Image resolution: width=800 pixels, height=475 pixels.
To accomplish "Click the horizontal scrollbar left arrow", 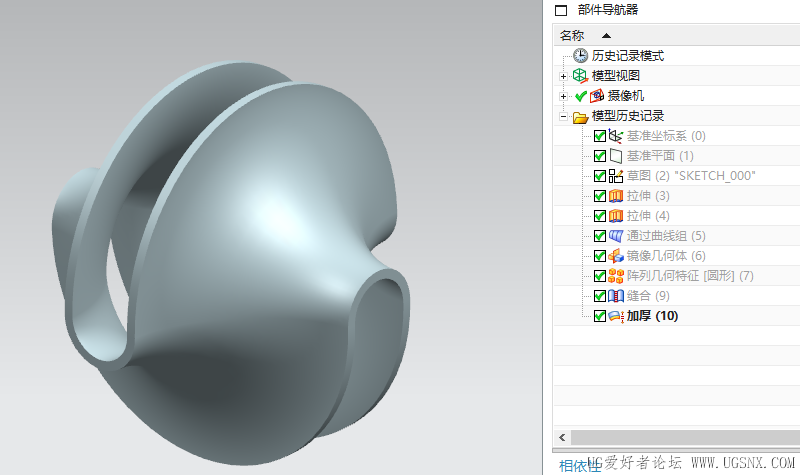I will point(561,438).
